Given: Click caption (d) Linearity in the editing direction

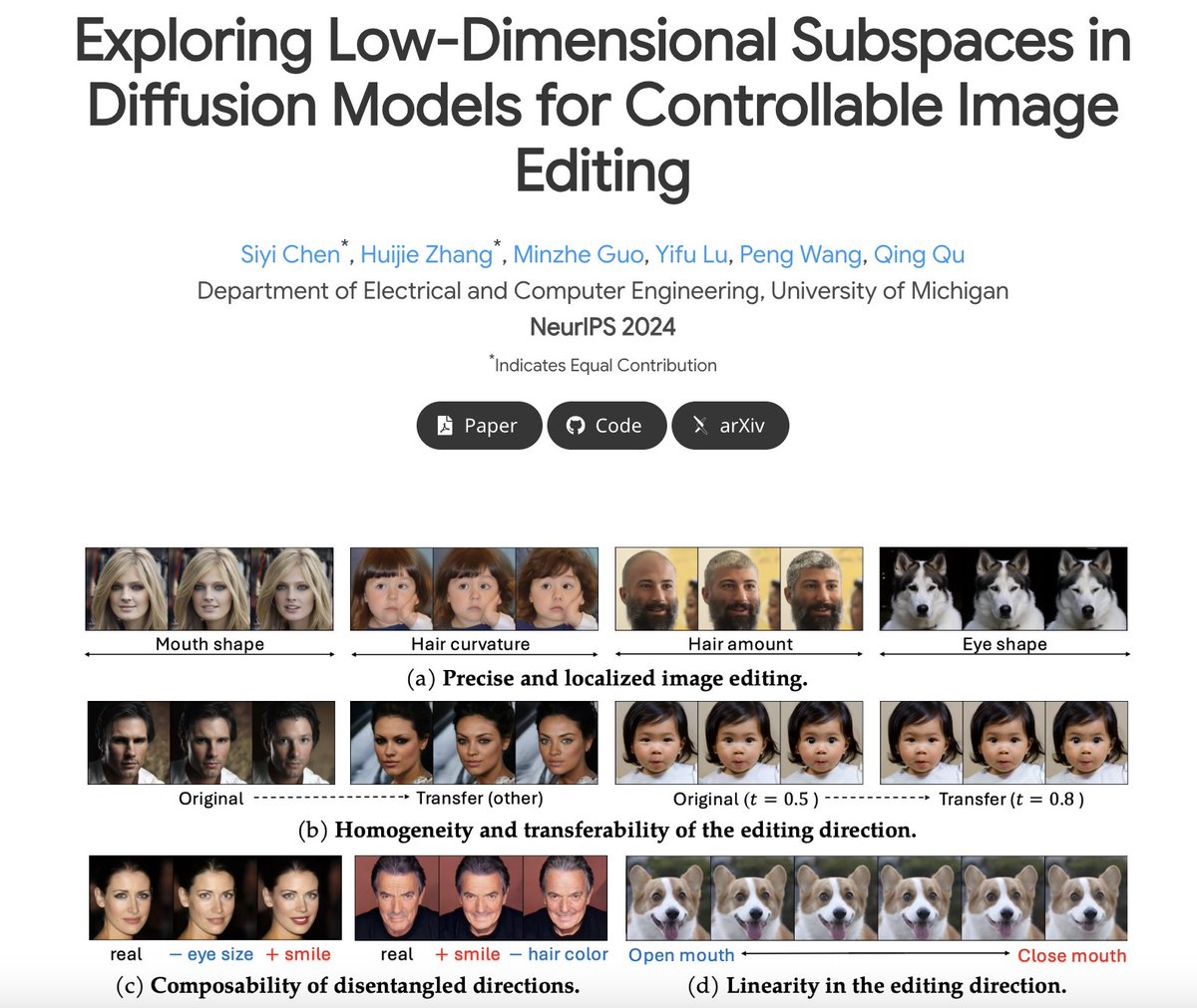Looking at the screenshot, I should click(x=877, y=985).
